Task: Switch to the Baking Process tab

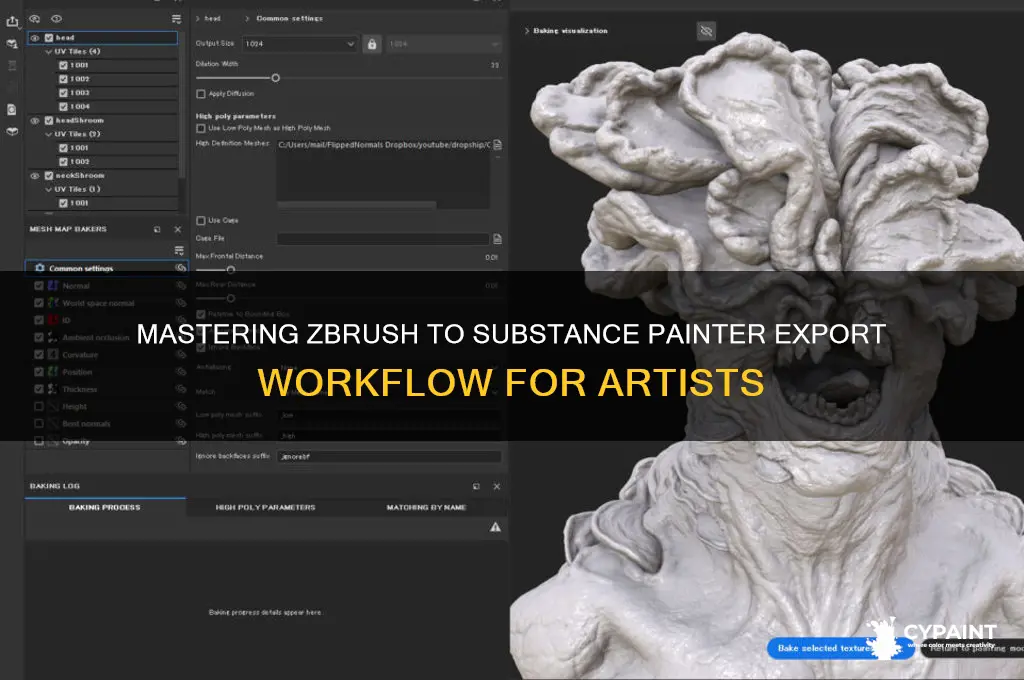Action: click(104, 507)
